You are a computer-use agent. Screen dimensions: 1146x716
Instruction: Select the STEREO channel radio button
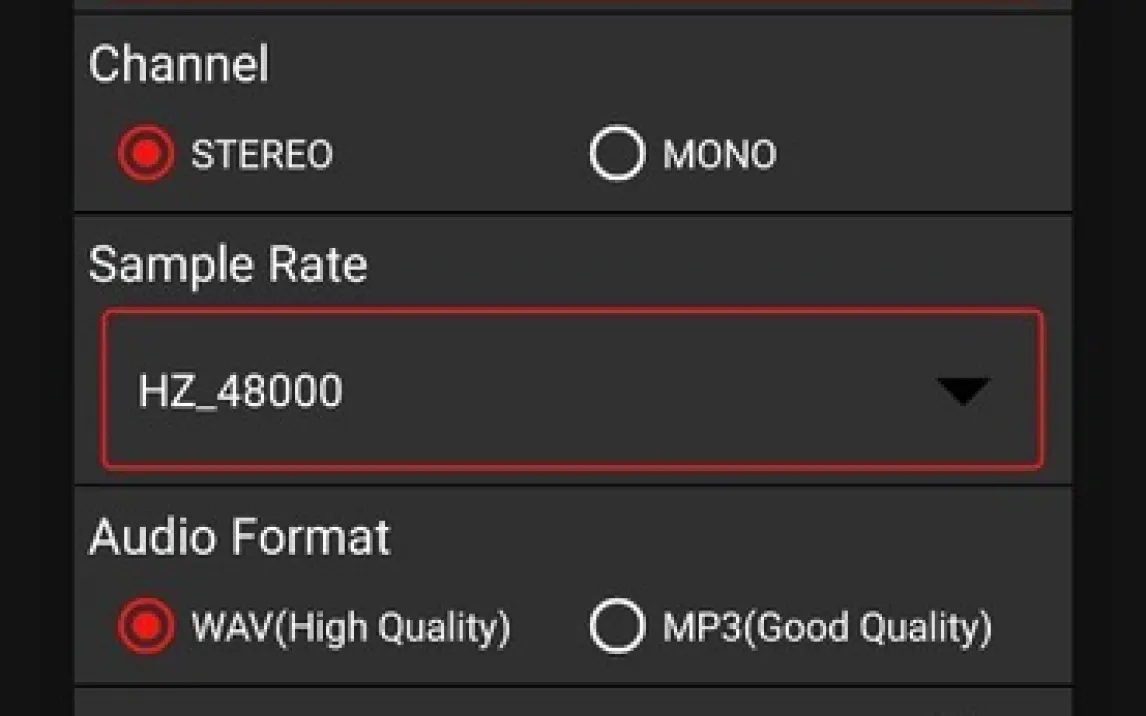(146, 155)
